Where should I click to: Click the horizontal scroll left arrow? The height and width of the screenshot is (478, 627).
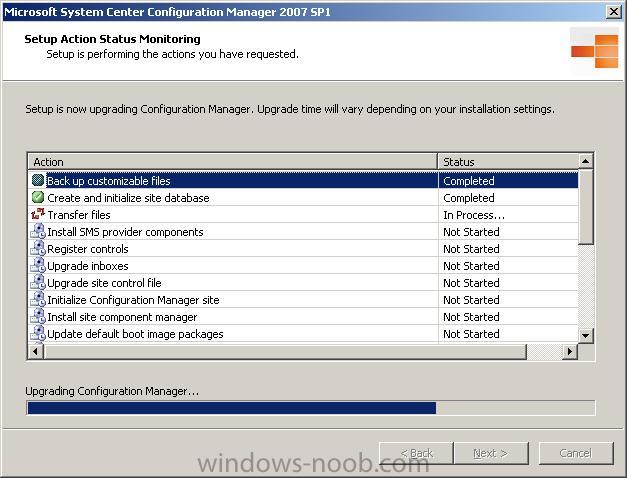point(36,352)
